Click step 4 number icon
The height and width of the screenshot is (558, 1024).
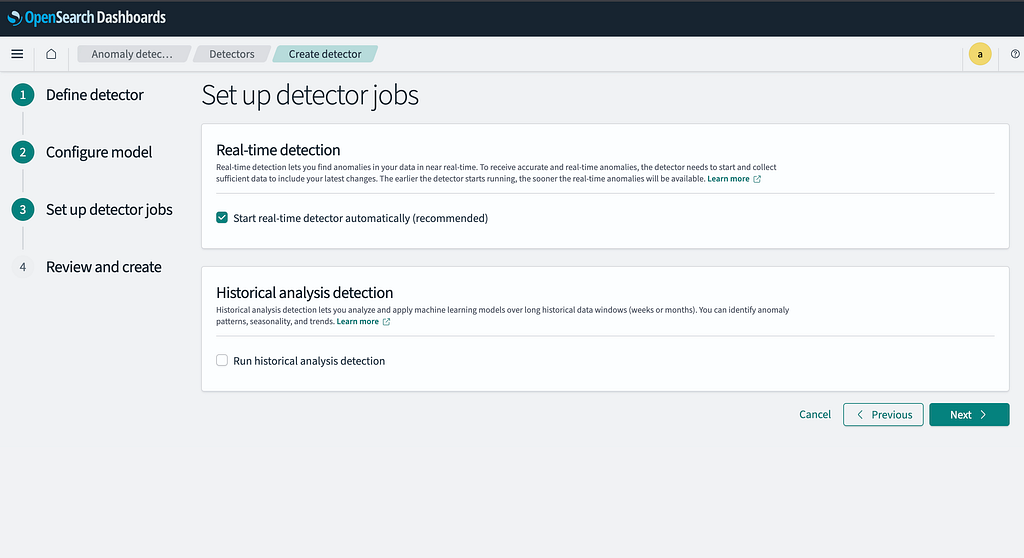(23, 267)
